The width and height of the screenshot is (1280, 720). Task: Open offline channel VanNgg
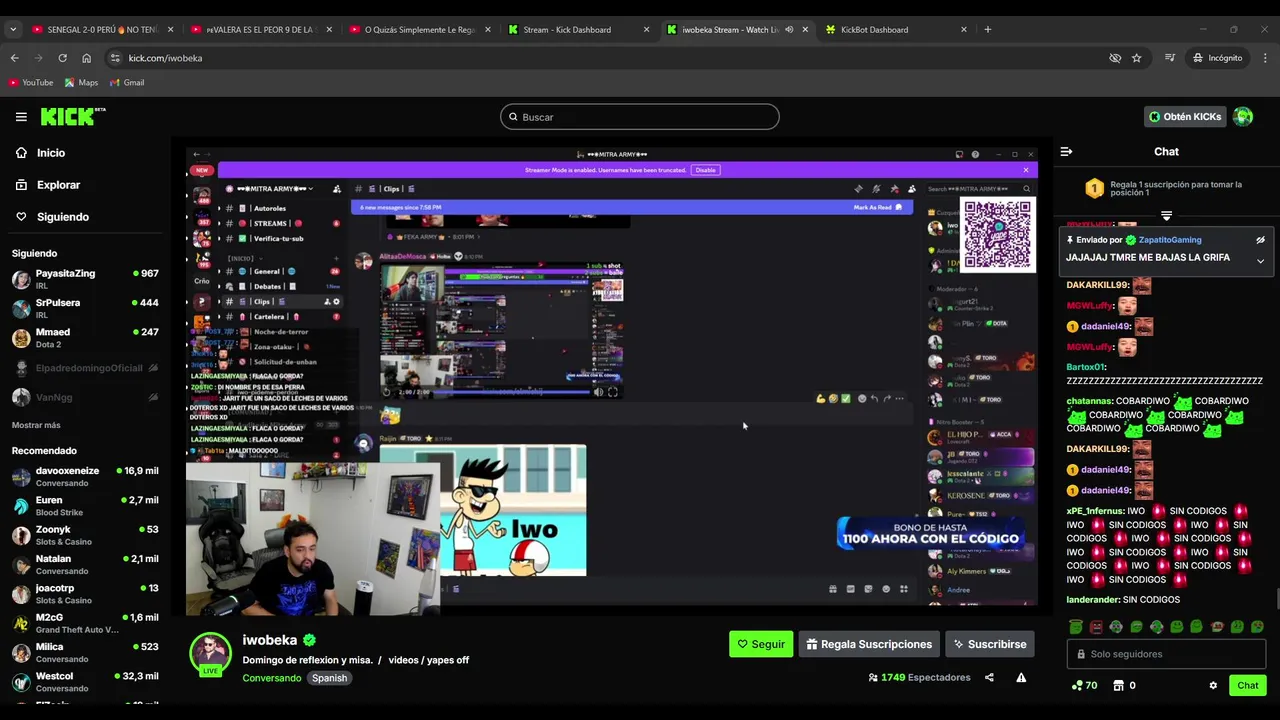(85, 397)
